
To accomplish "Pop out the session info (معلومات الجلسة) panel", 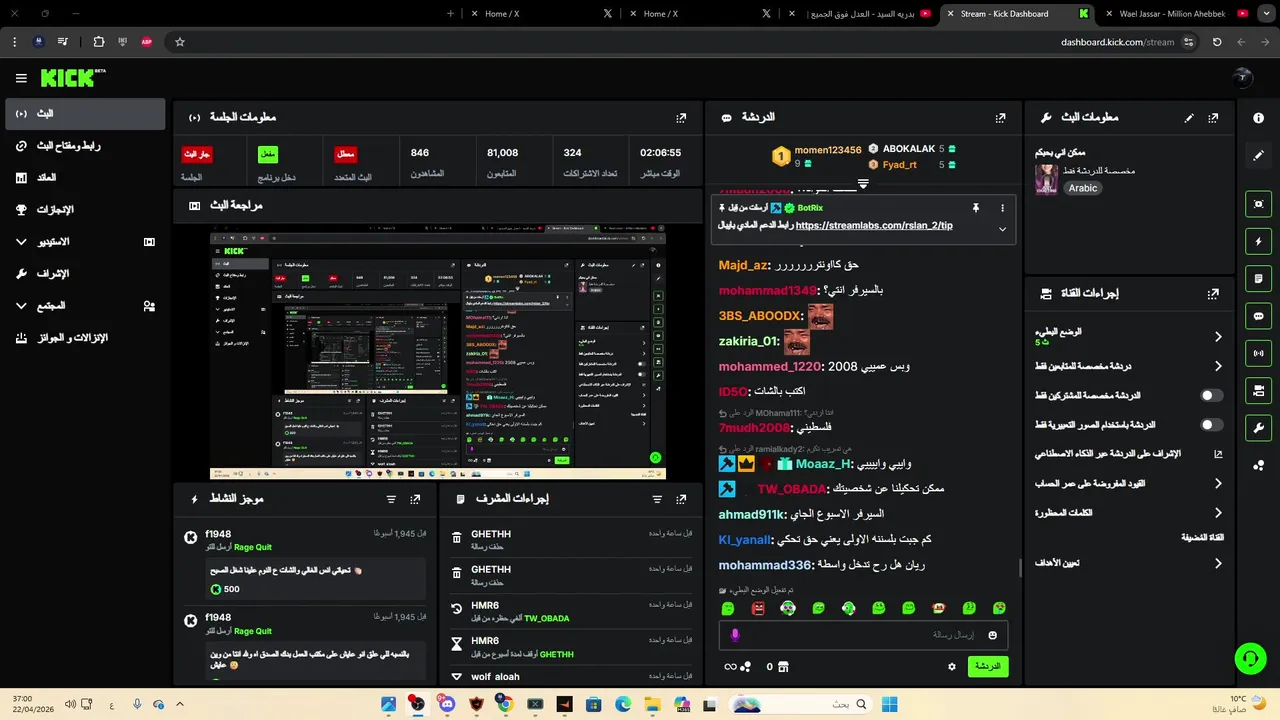I will 681,118.
